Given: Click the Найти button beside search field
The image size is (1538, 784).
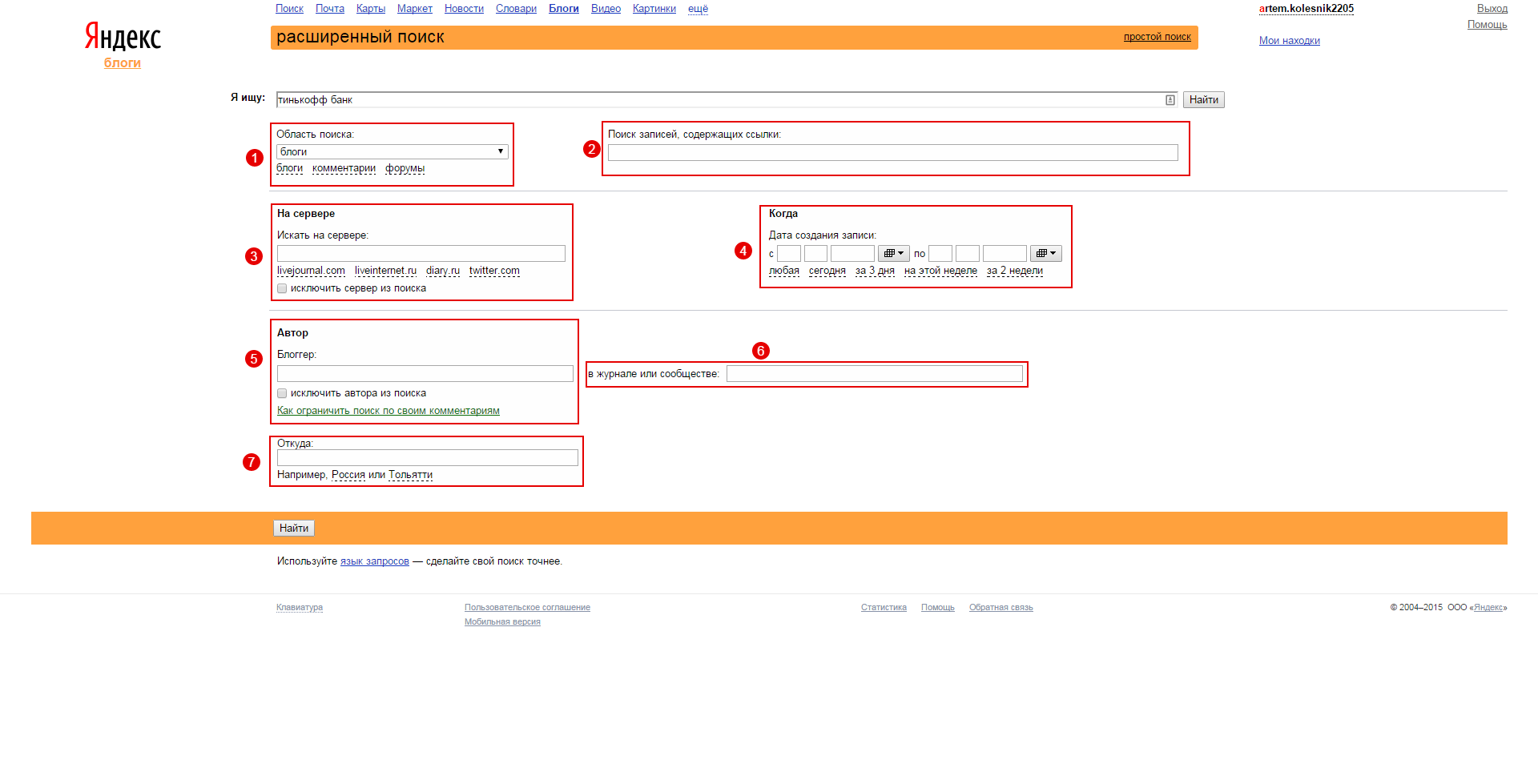Looking at the screenshot, I should point(1203,100).
